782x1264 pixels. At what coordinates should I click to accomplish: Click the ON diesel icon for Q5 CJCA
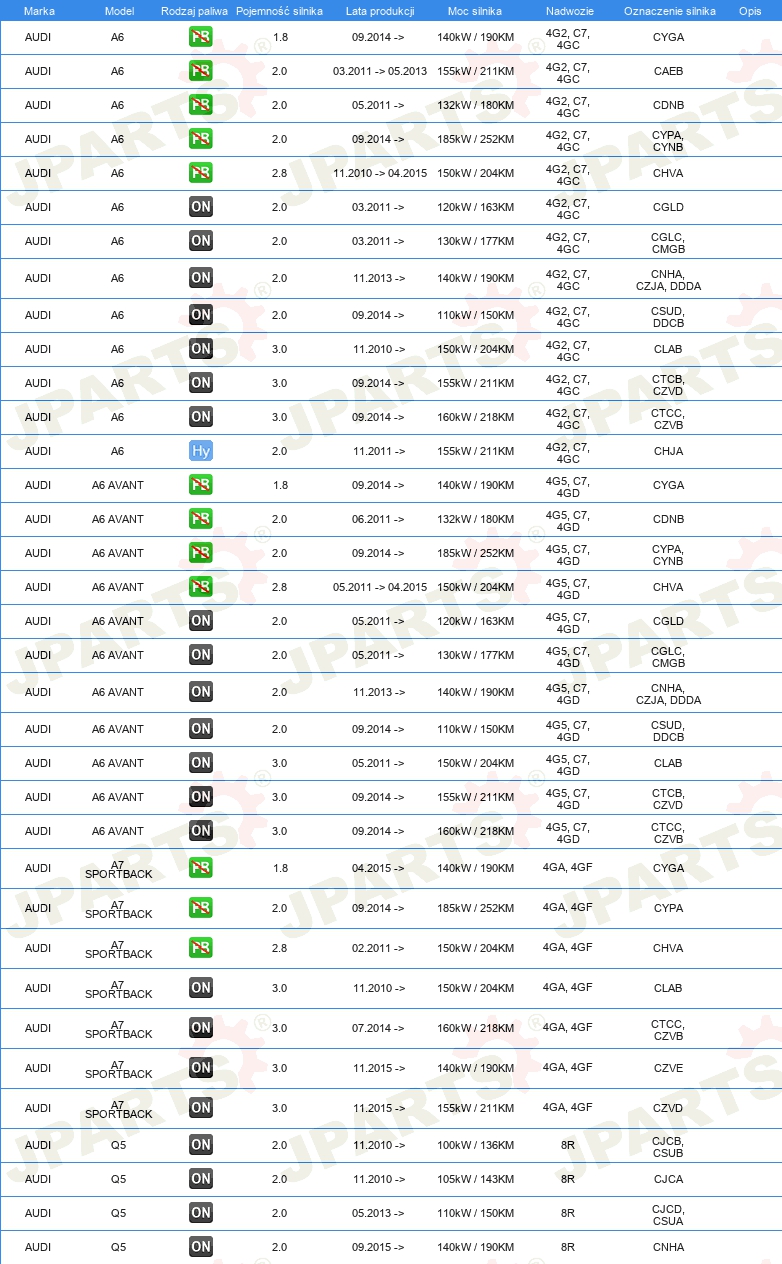tap(201, 1179)
